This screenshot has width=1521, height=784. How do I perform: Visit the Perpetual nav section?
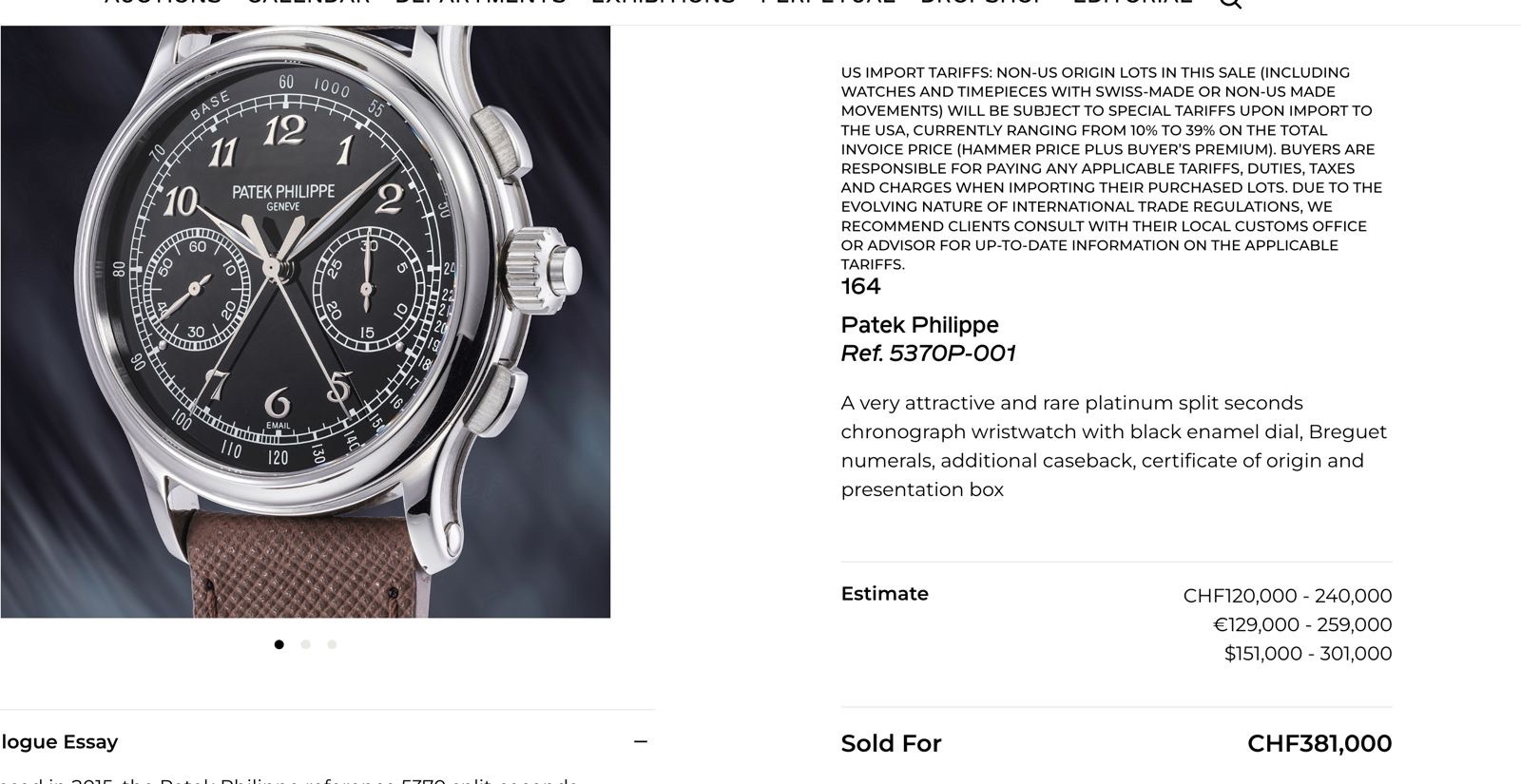(x=828, y=2)
